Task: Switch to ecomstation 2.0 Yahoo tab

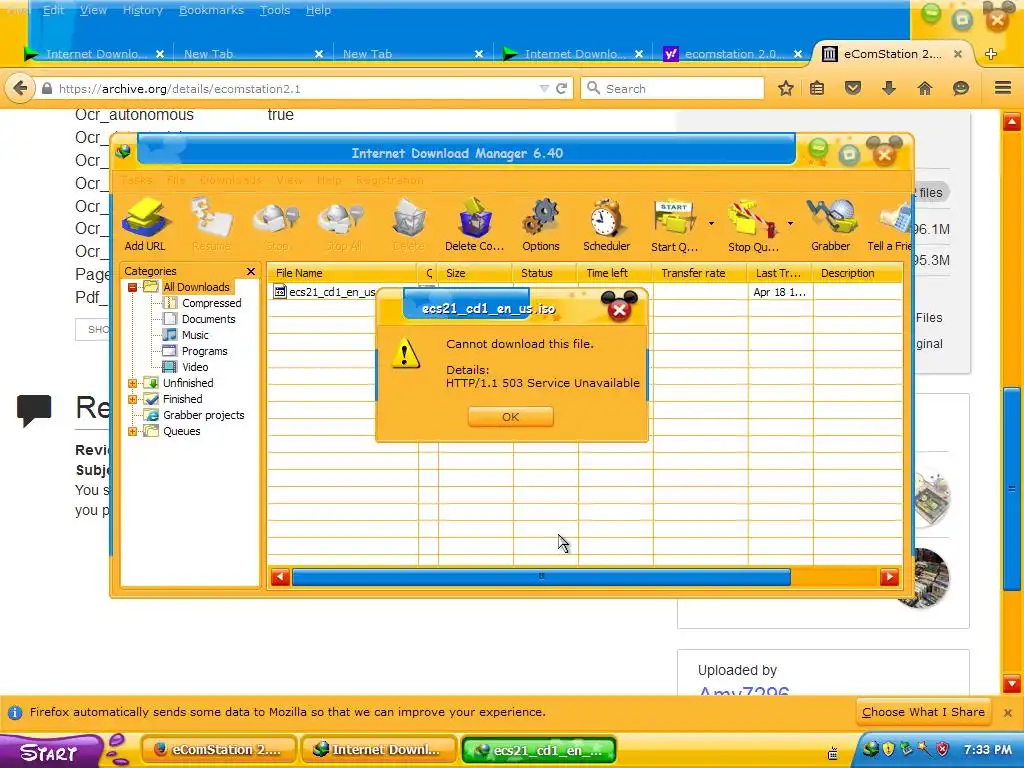Action: click(732, 54)
